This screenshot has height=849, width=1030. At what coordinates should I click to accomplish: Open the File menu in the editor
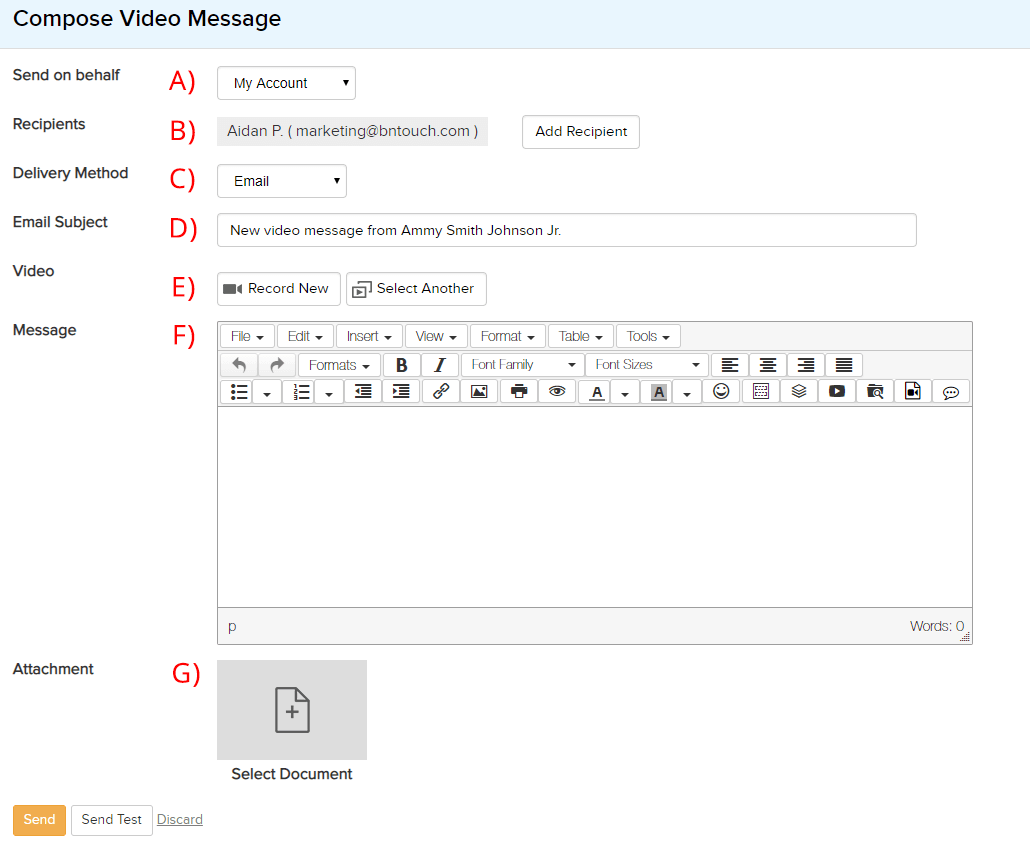(x=248, y=336)
